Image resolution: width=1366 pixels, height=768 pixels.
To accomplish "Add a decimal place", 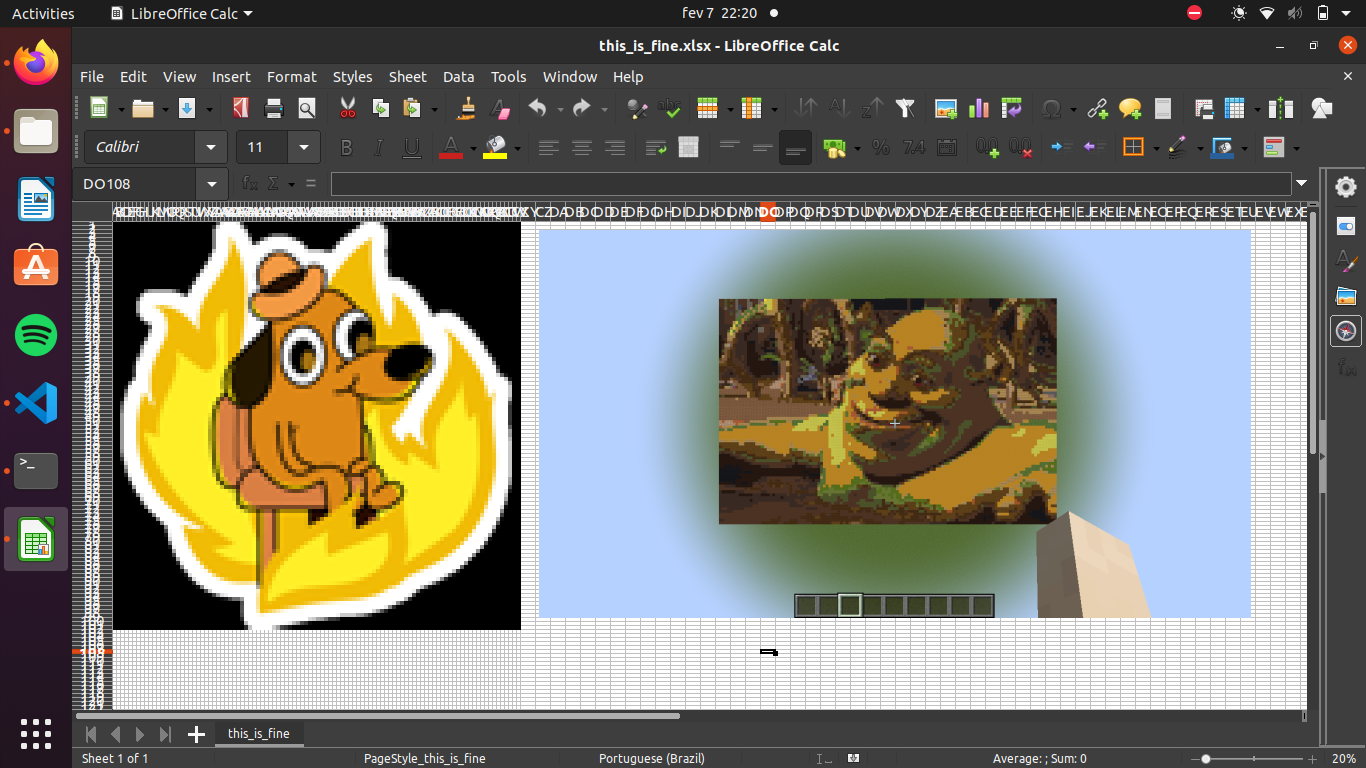I will [988, 147].
